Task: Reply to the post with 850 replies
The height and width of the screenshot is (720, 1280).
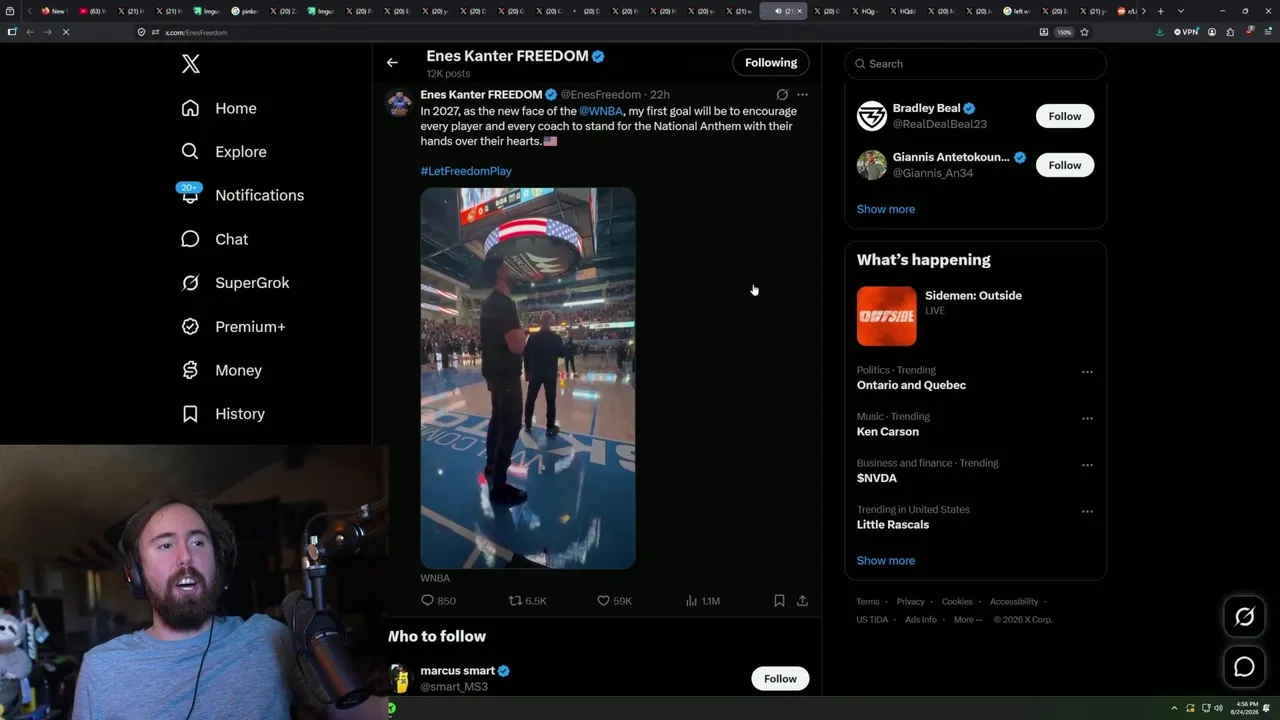Action: tap(438, 601)
